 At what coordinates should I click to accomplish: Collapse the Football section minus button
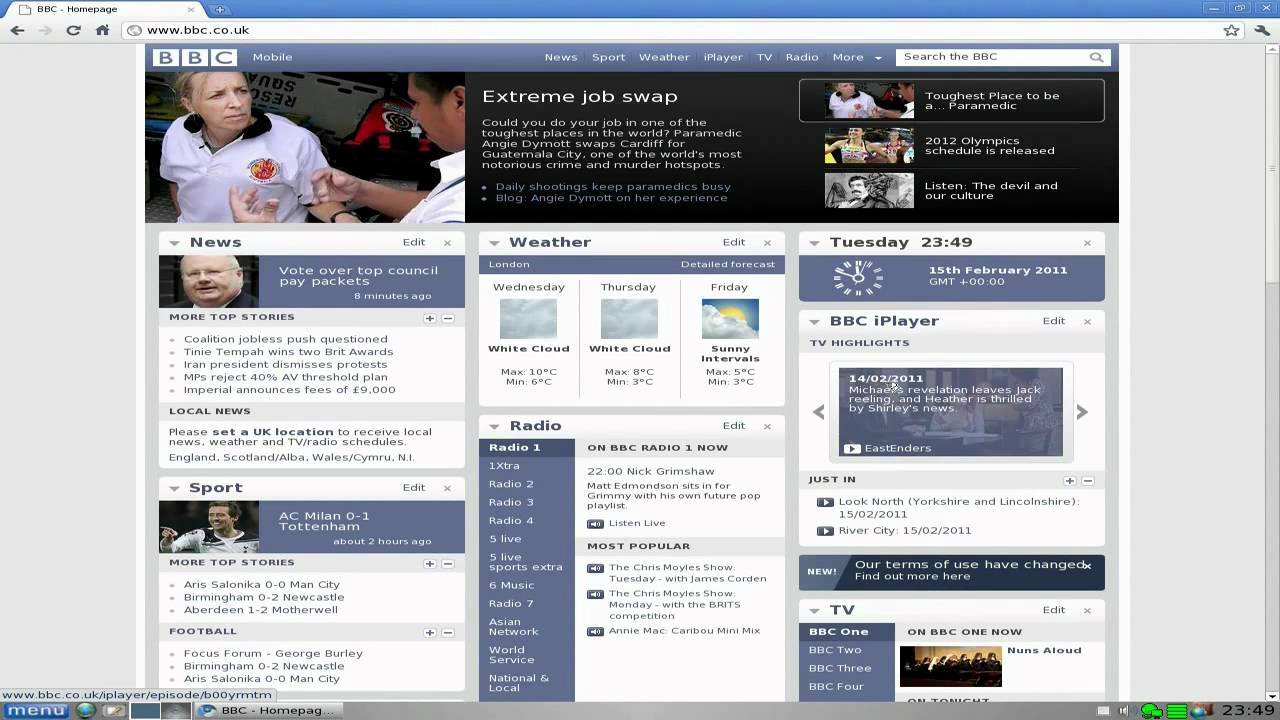(448, 632)
